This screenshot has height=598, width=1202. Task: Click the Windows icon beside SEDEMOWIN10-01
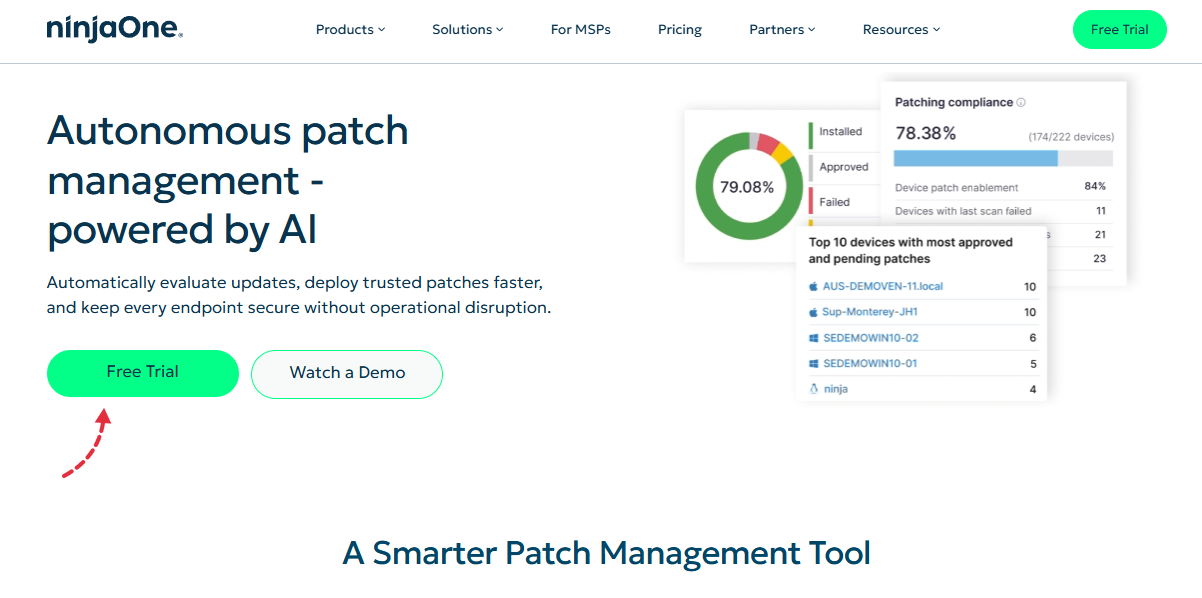813,364
